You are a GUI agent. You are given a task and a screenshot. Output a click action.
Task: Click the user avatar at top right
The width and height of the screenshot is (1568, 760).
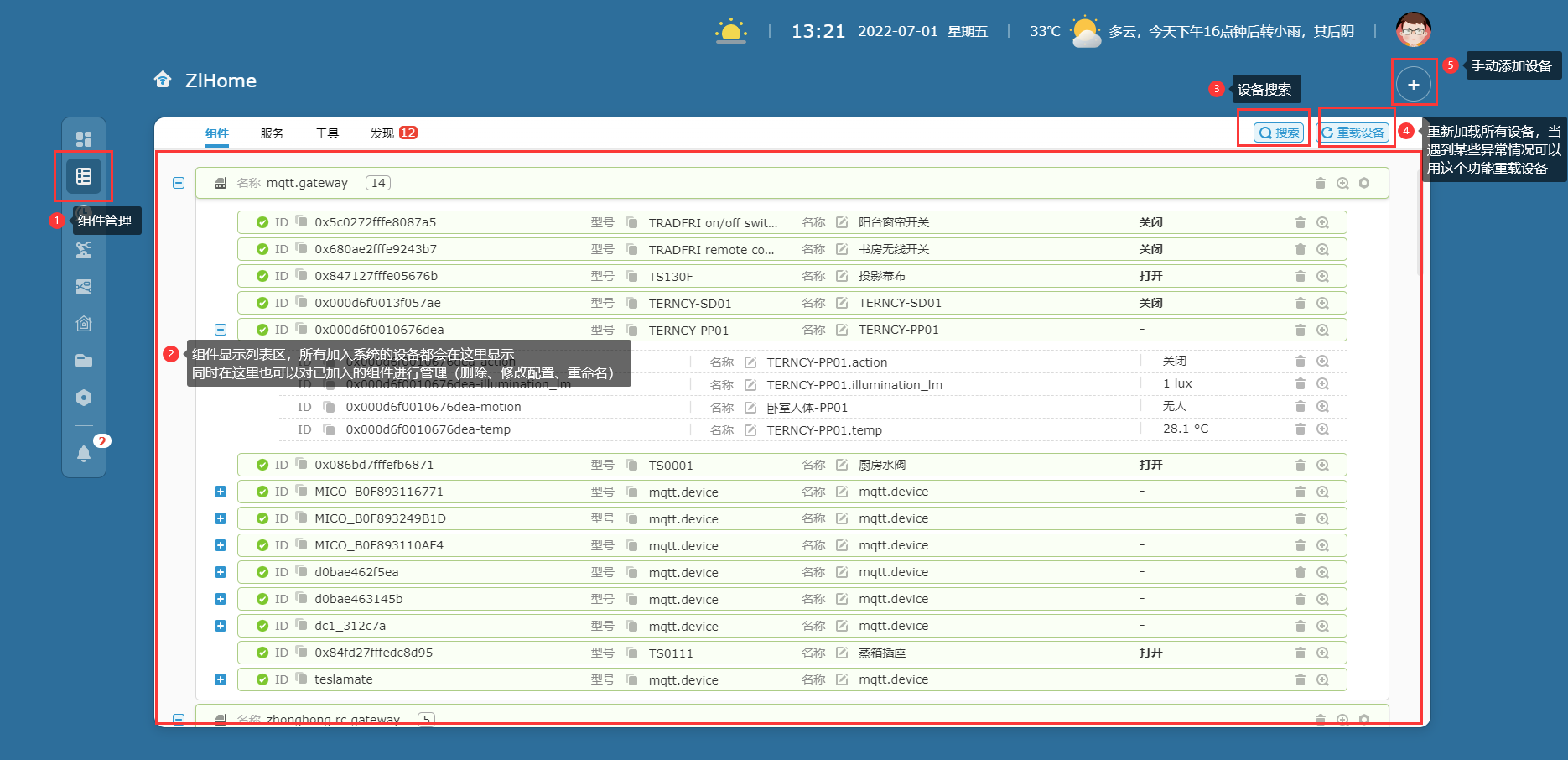[x=1414, y=30]
